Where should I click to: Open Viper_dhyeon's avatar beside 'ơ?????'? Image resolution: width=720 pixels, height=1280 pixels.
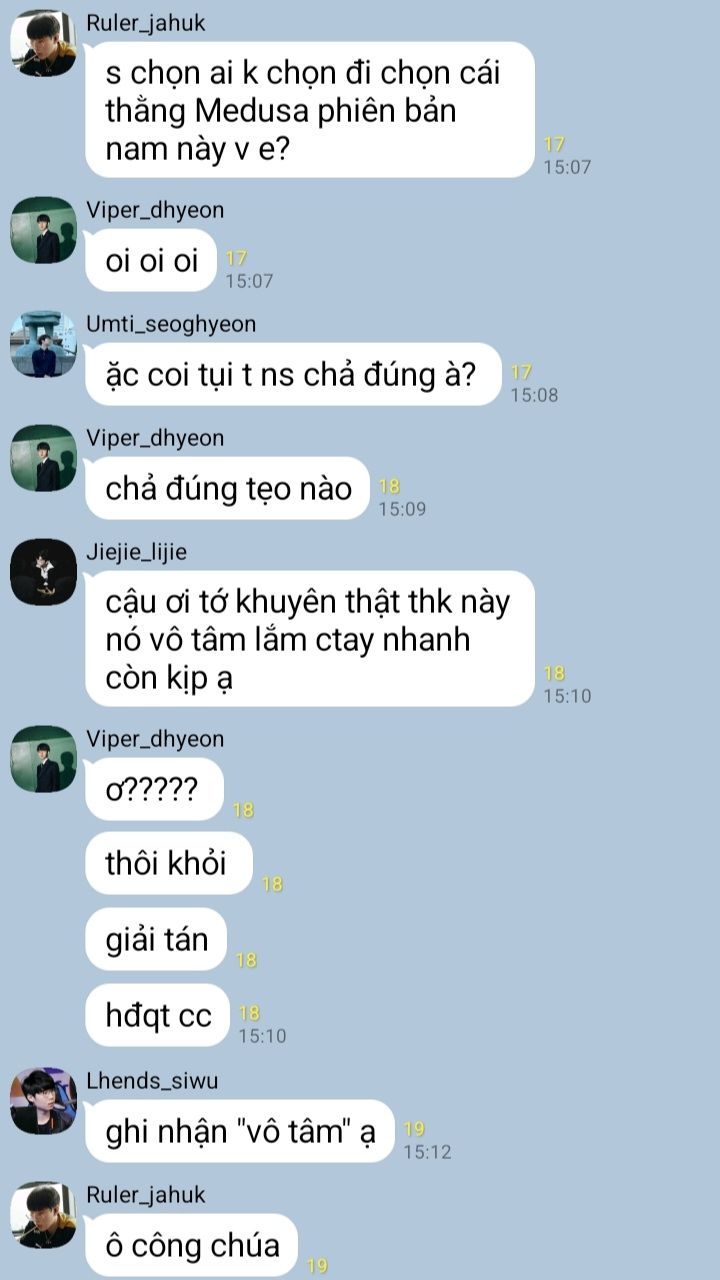coord(43,759)
